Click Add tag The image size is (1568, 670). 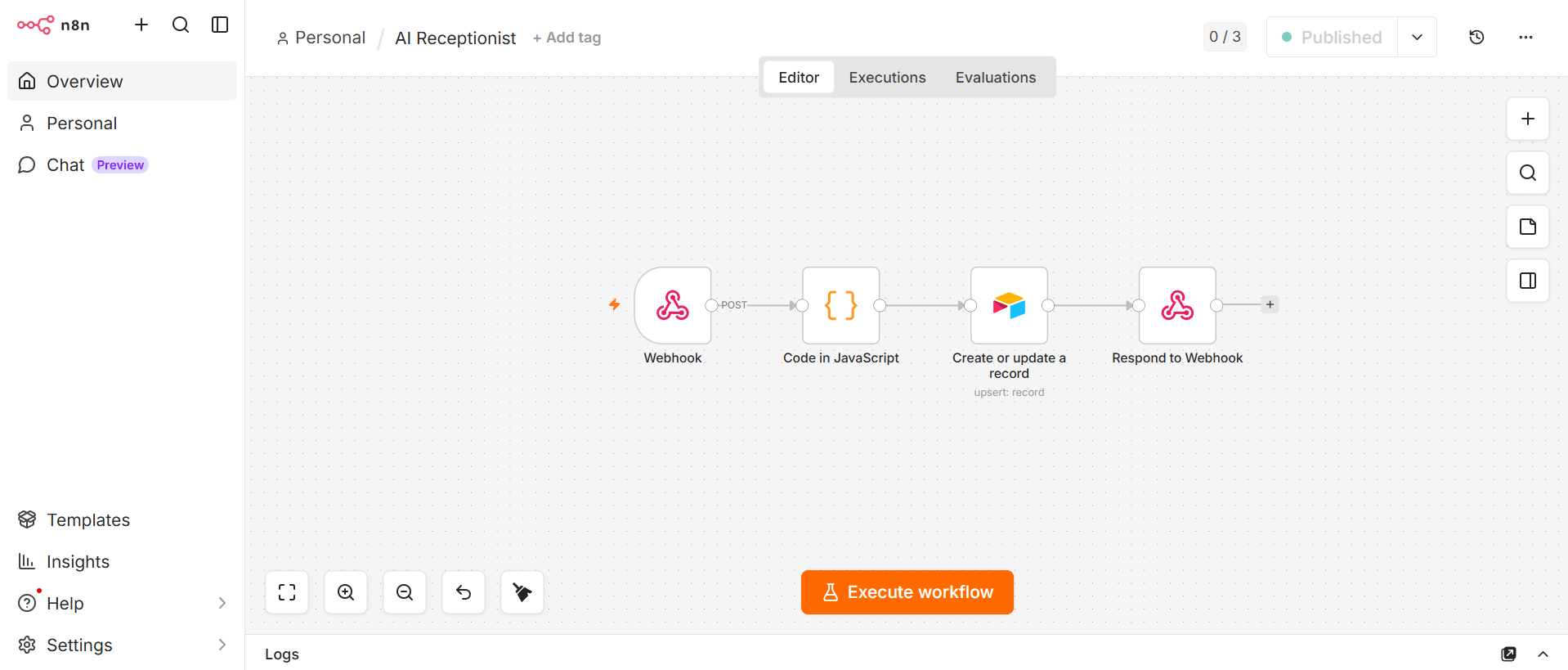(x=567, y=38)
